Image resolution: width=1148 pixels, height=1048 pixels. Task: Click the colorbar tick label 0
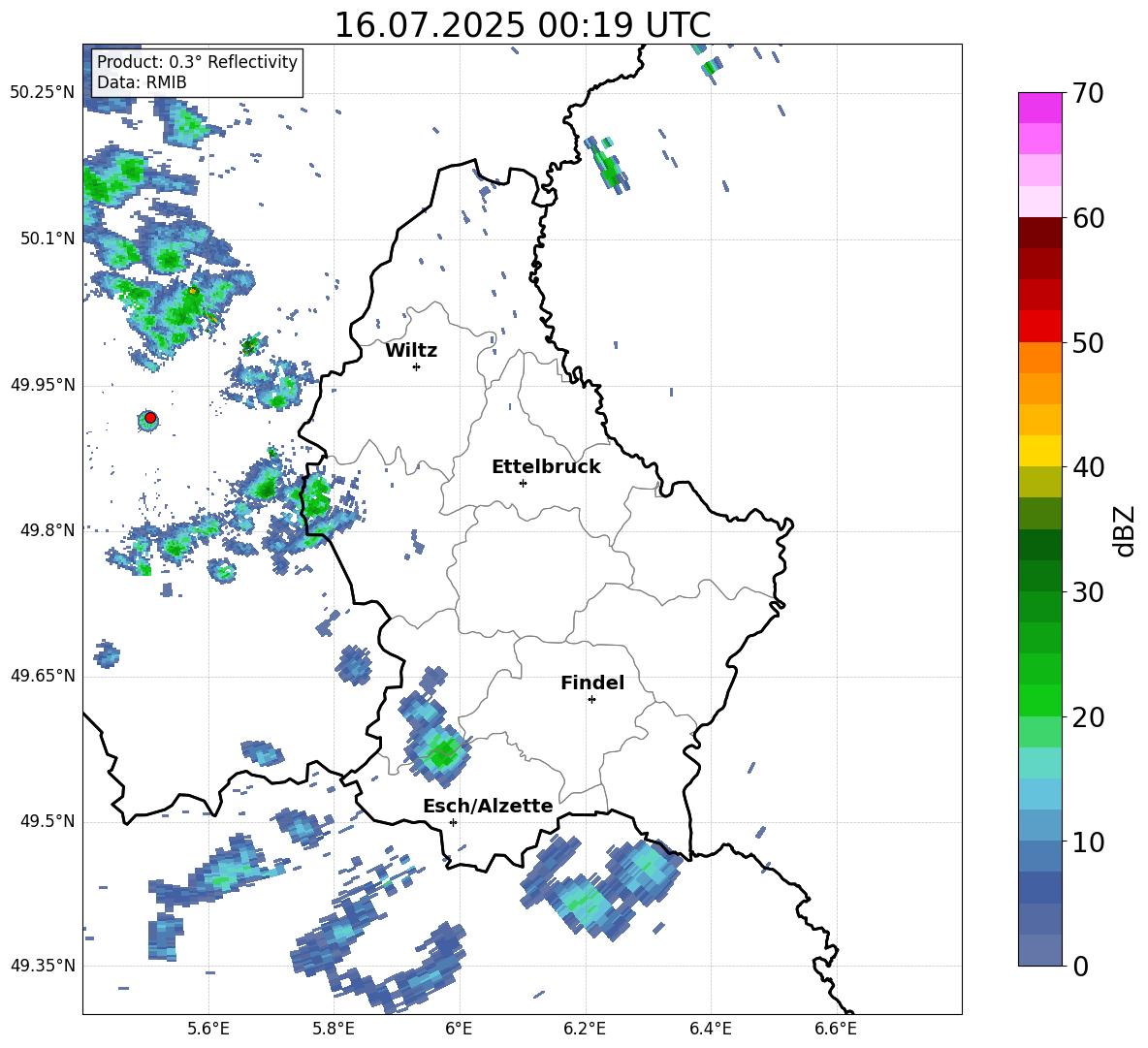[1080, 966]
